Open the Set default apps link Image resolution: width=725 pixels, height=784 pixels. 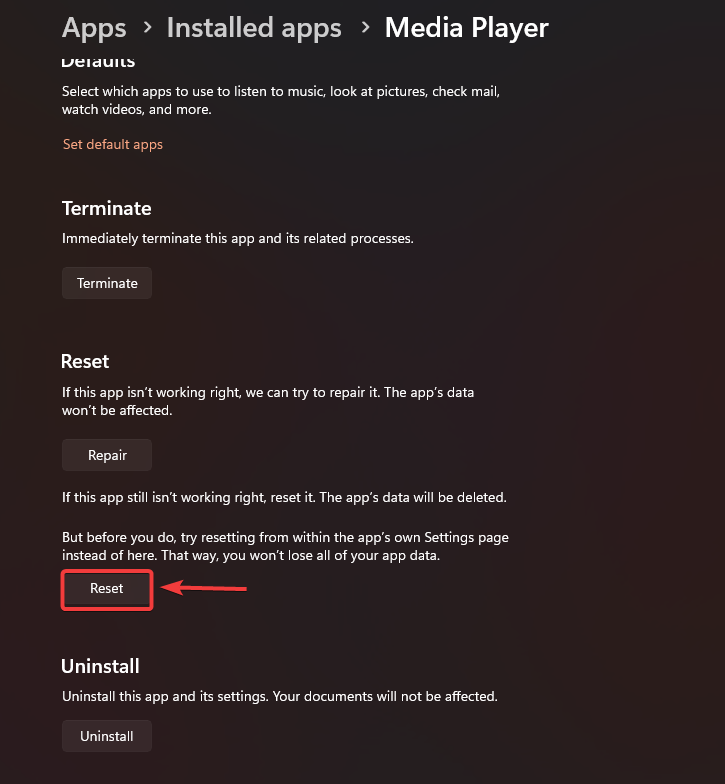coord(112,144)
